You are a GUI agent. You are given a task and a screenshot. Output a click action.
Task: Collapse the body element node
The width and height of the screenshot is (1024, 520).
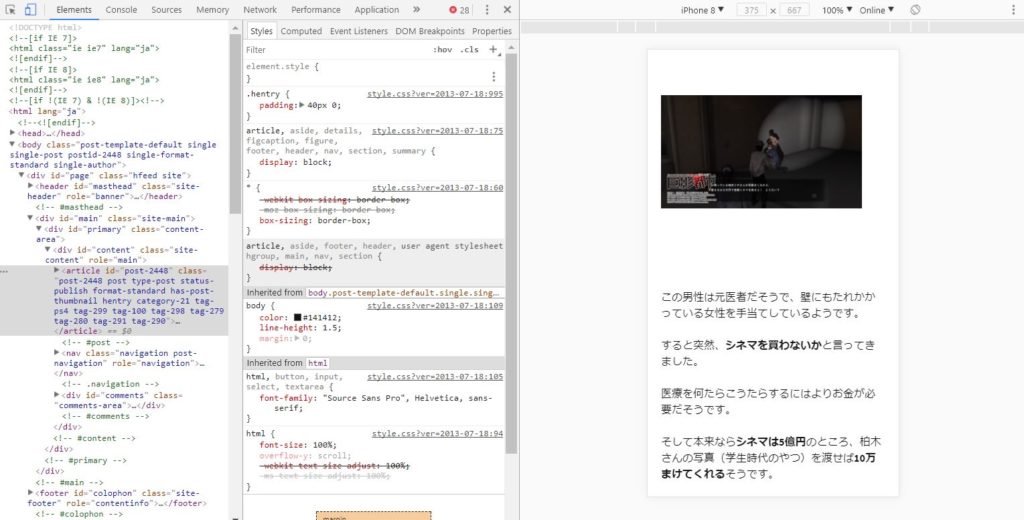[x=12, y=144]
